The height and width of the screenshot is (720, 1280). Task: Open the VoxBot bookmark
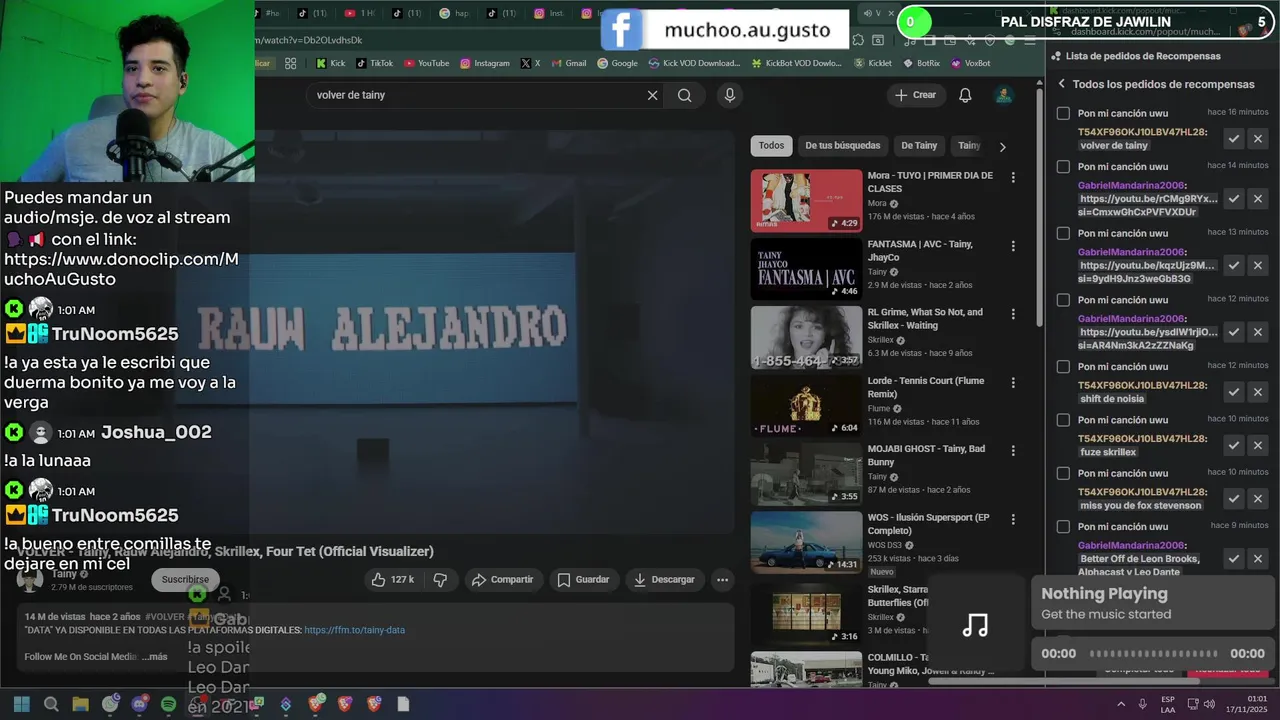[970, 63]
